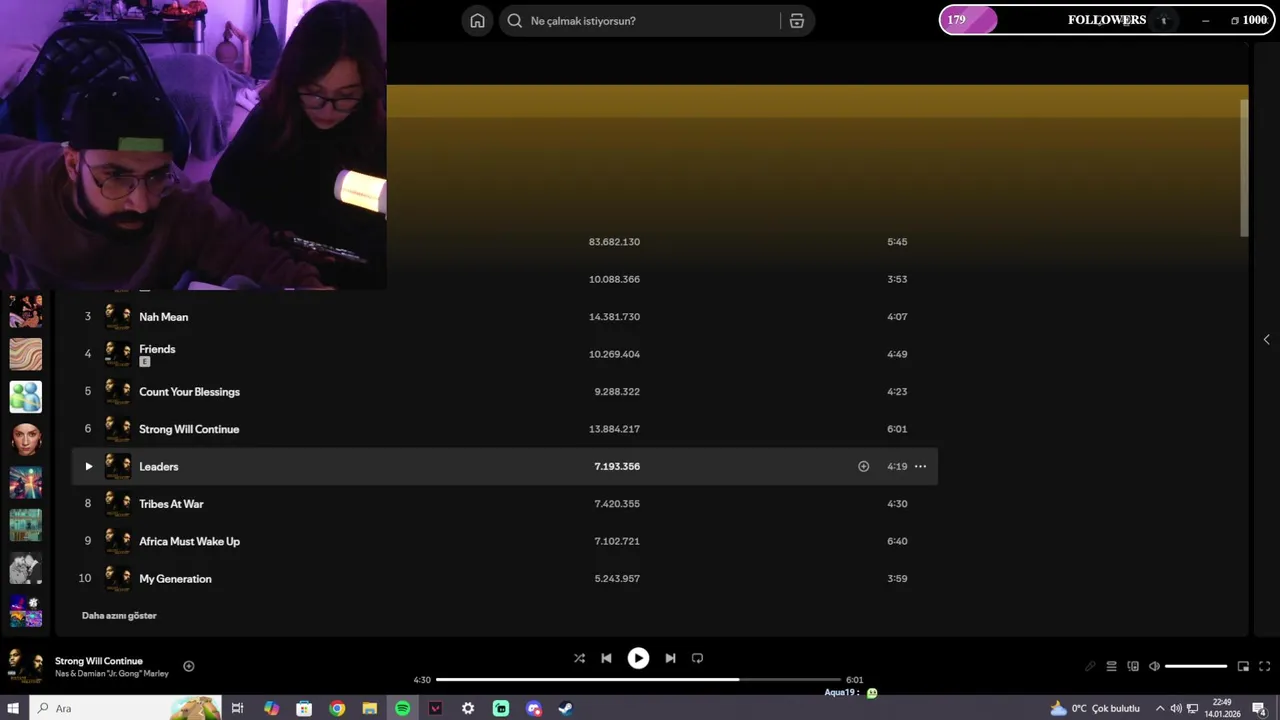Open the woman's face playlist cover in the sidebar
The width and height of the screenshot is (1280, 720).
click(26, 440)
